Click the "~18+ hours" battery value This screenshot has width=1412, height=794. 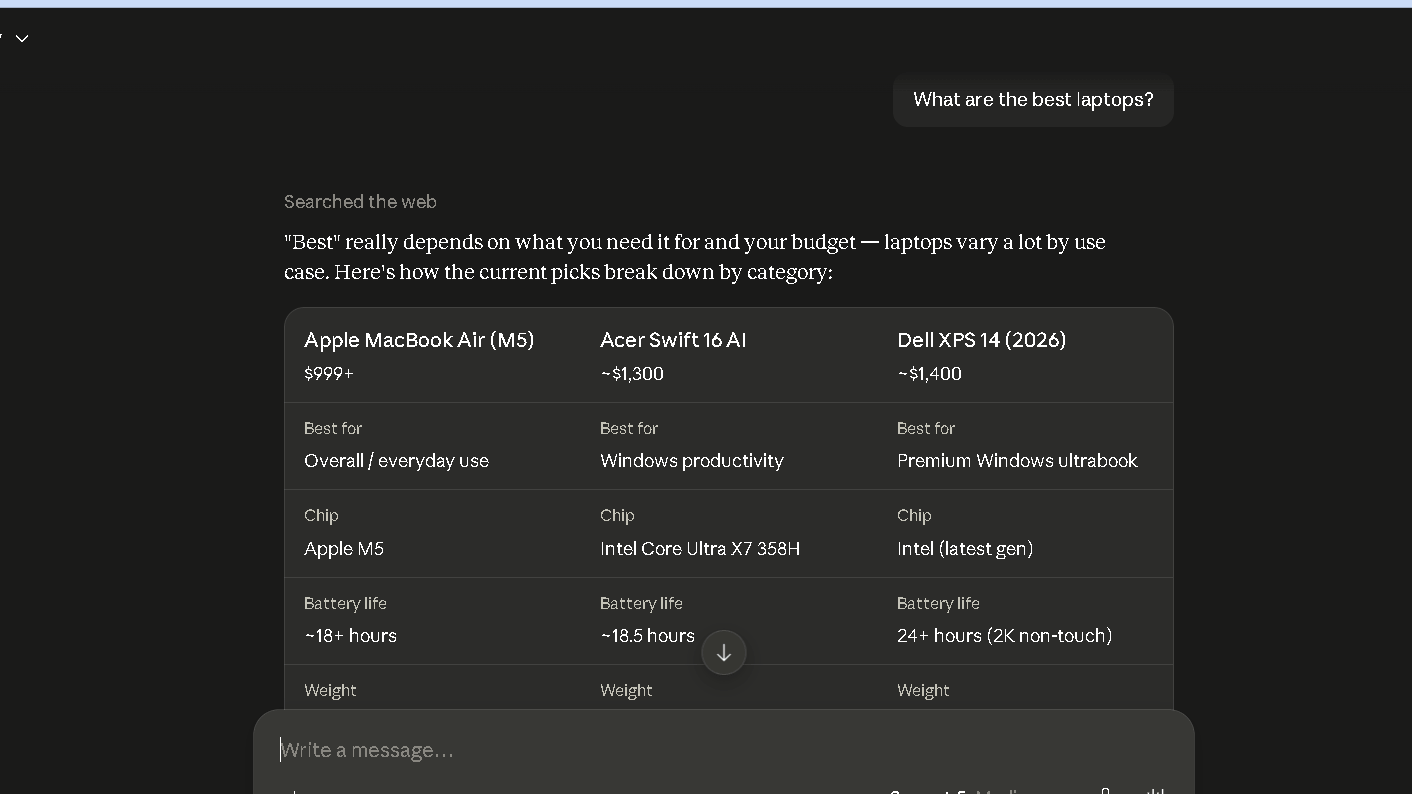(350, 636)
